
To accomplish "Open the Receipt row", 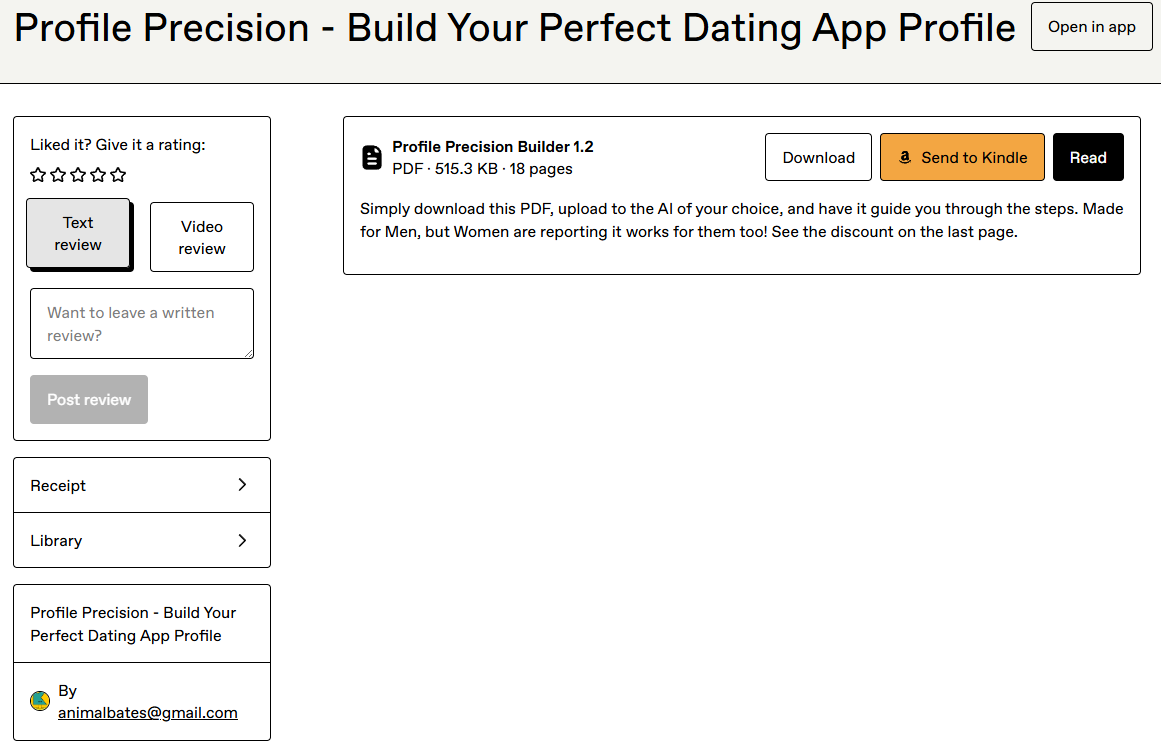I will [142, 486].
